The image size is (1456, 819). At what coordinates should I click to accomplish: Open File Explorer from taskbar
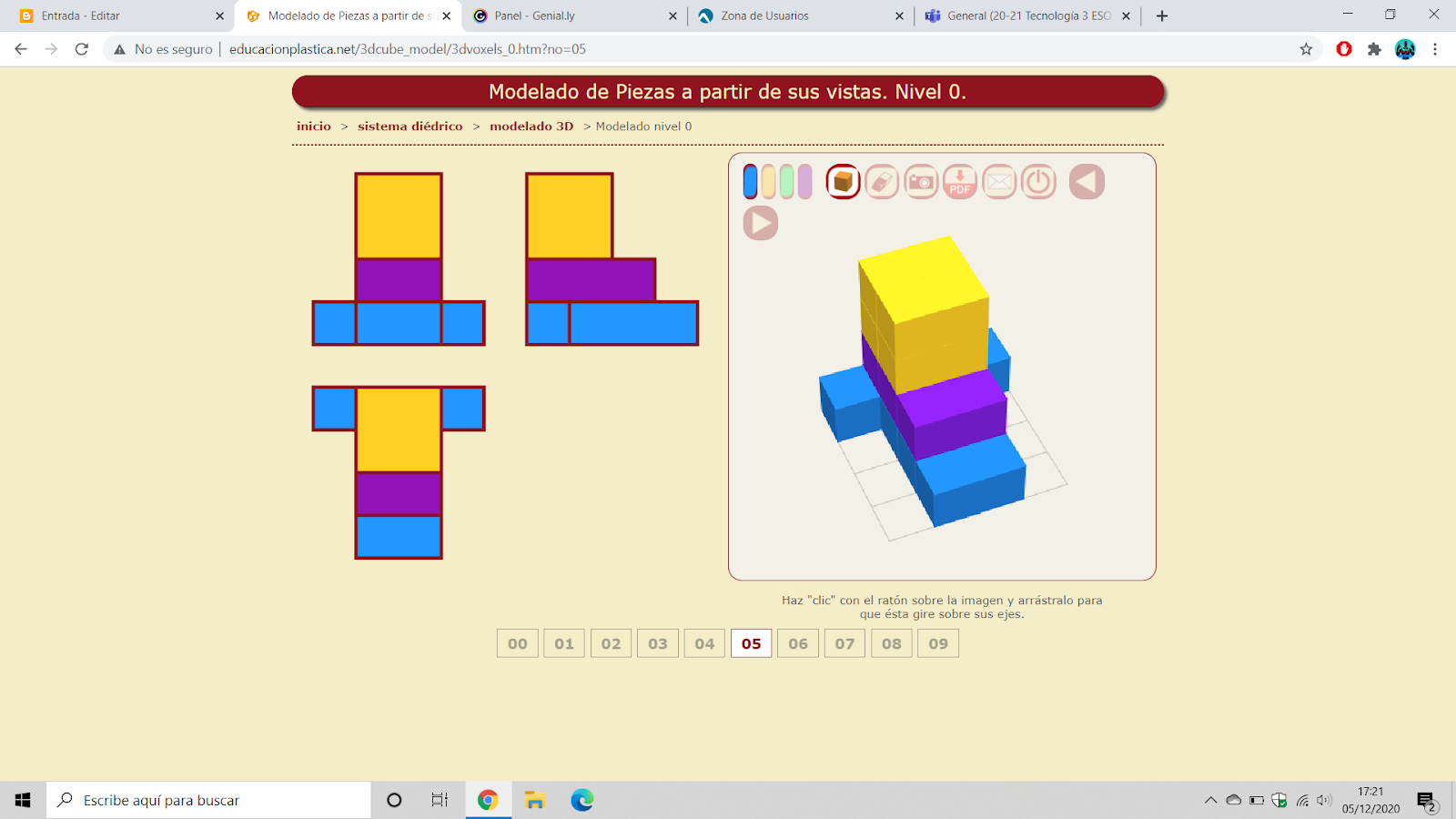click(x=535, y=800)
